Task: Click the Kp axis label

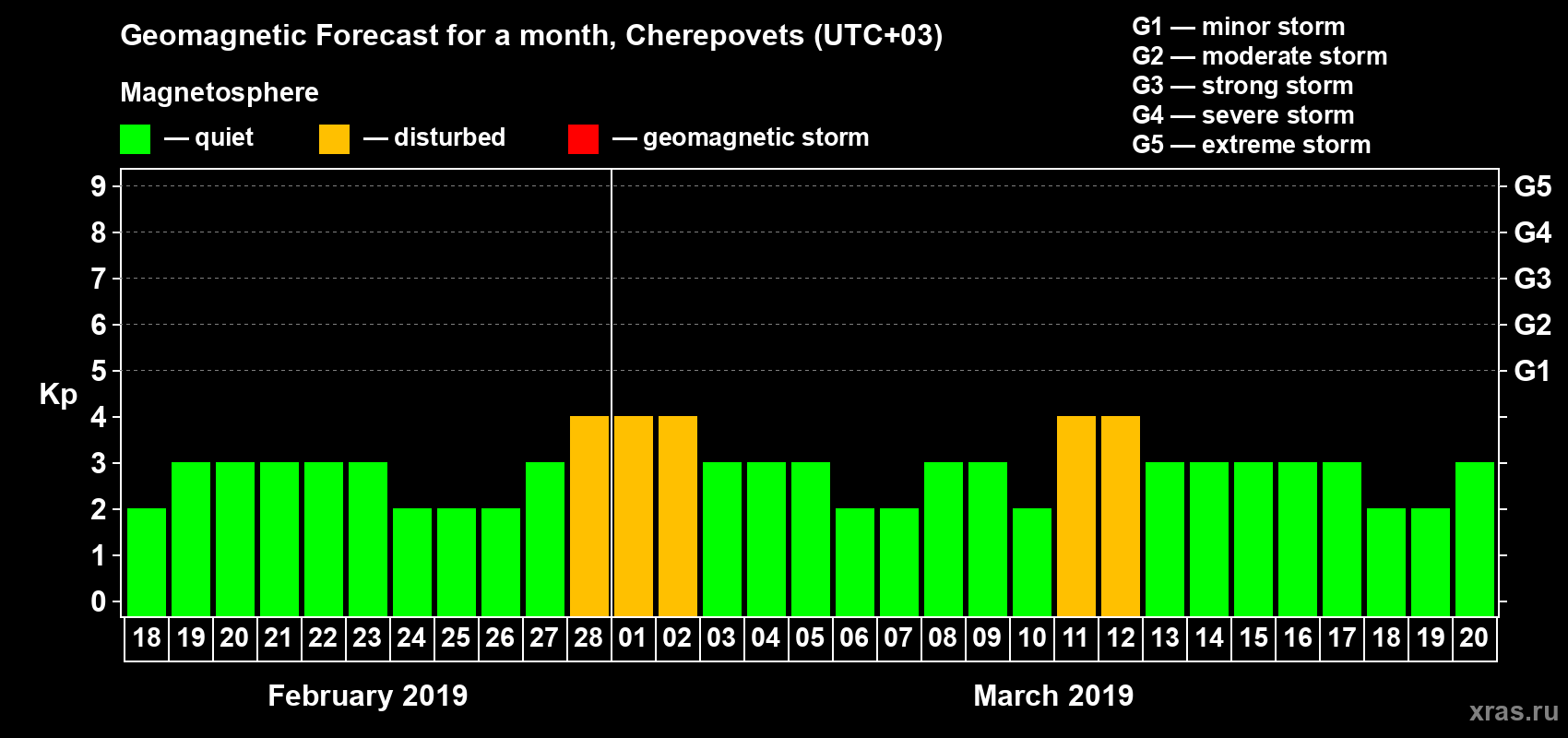Action: point(58,395)
